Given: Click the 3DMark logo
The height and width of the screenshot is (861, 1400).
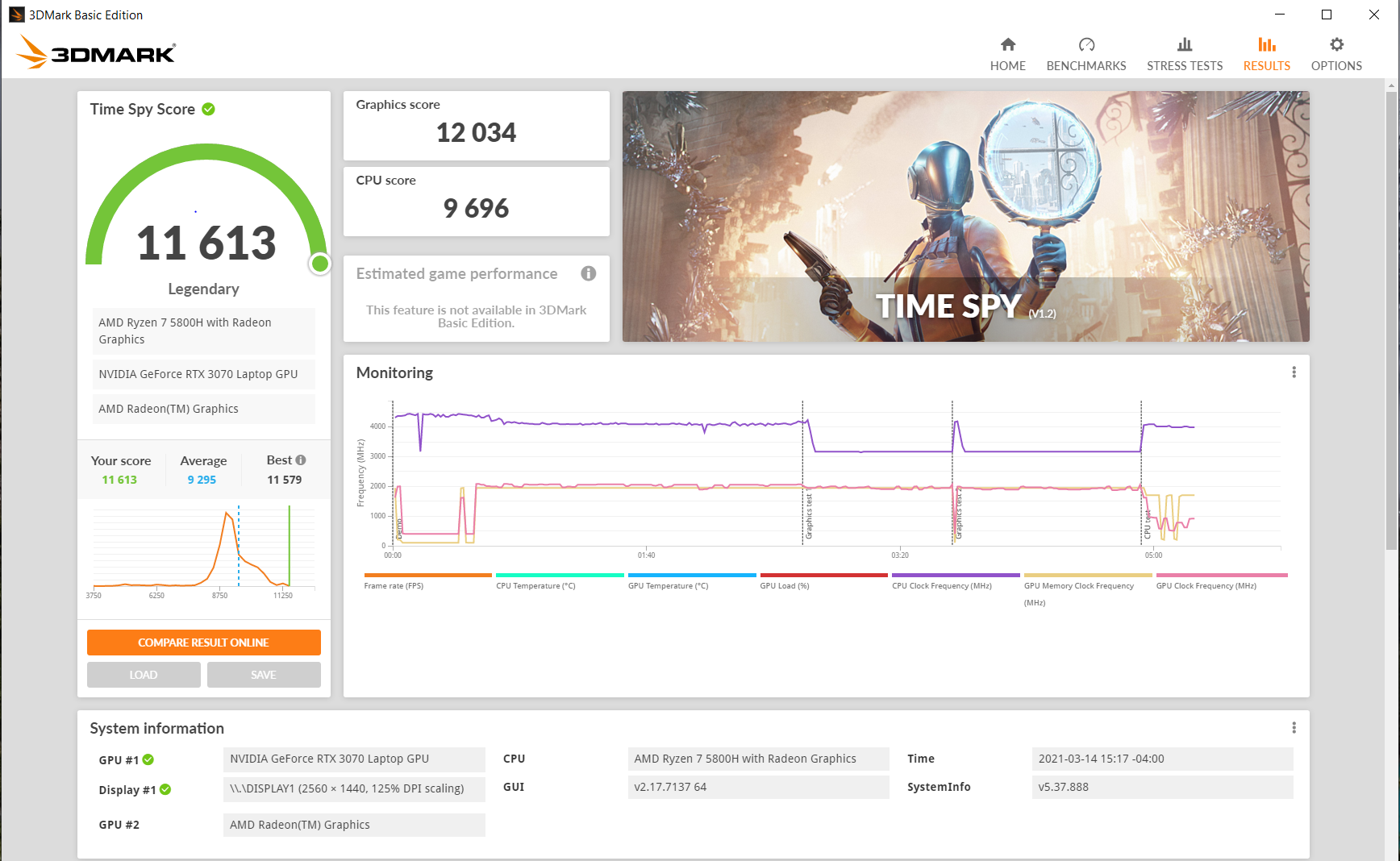Looking at the screenshot, I should coord(95,53).
